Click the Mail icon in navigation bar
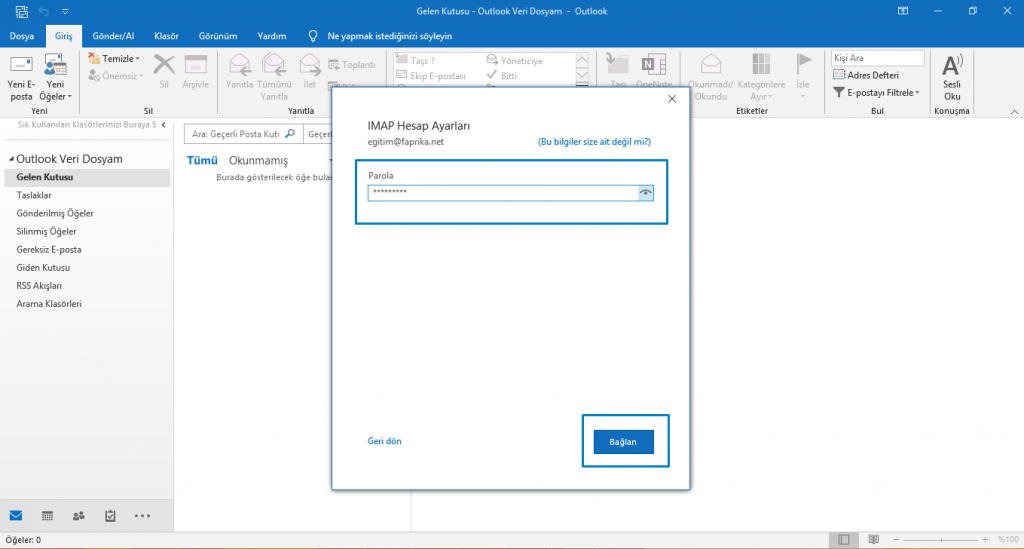1024x549 pixels. (16, 515)
